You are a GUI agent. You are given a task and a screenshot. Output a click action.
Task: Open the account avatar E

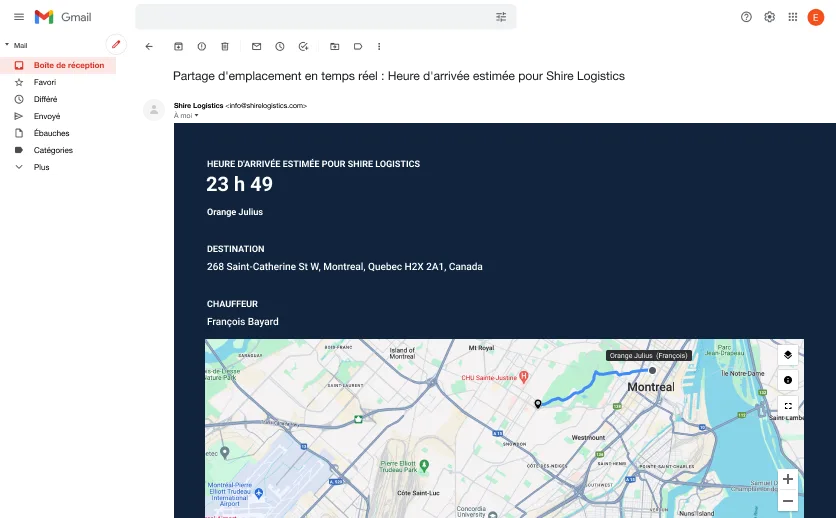(x=816, y=17)
